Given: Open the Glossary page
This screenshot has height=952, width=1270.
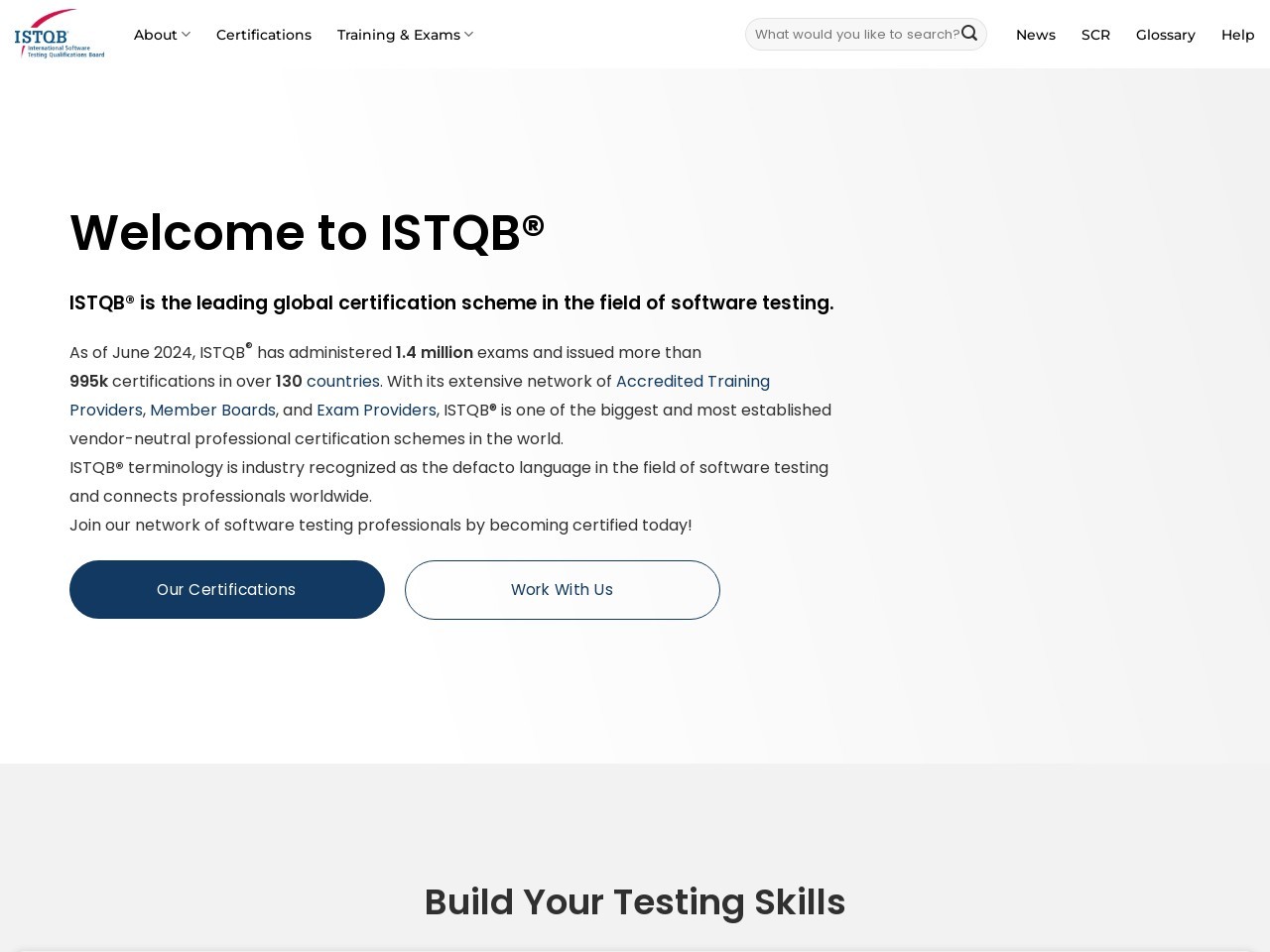Looking at the screenshot, I should [x=1166, y=35].
